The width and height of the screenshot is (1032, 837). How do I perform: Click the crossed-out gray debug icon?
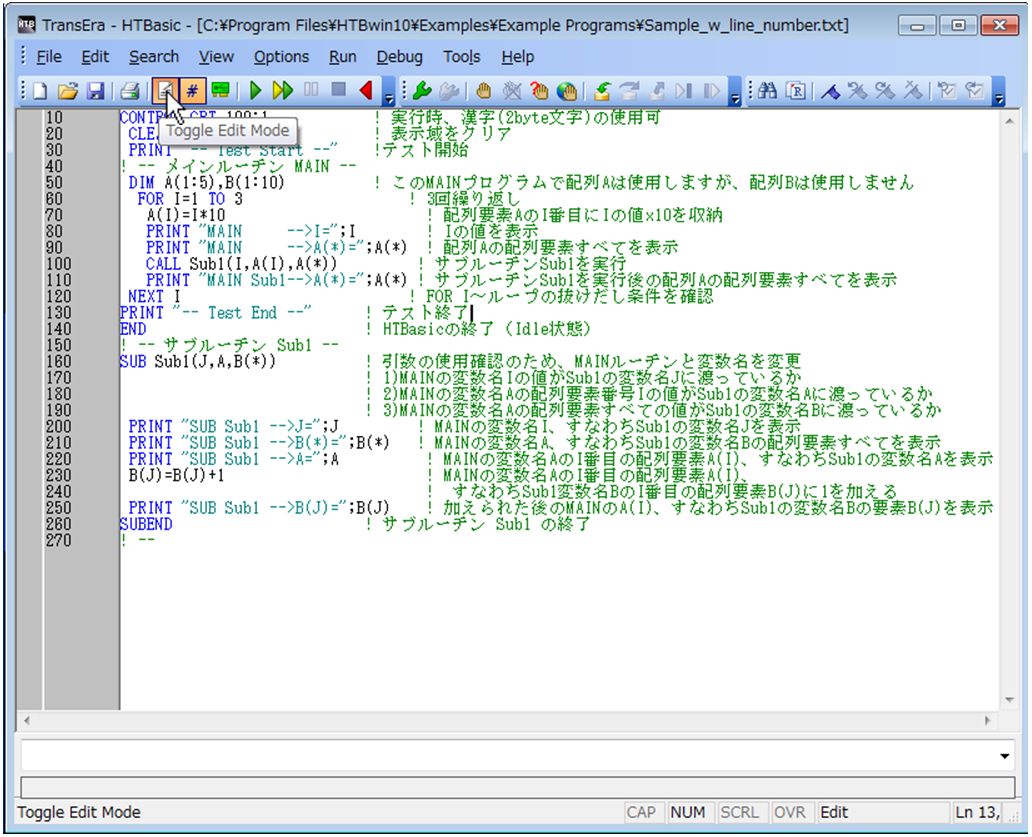[511, 91]
